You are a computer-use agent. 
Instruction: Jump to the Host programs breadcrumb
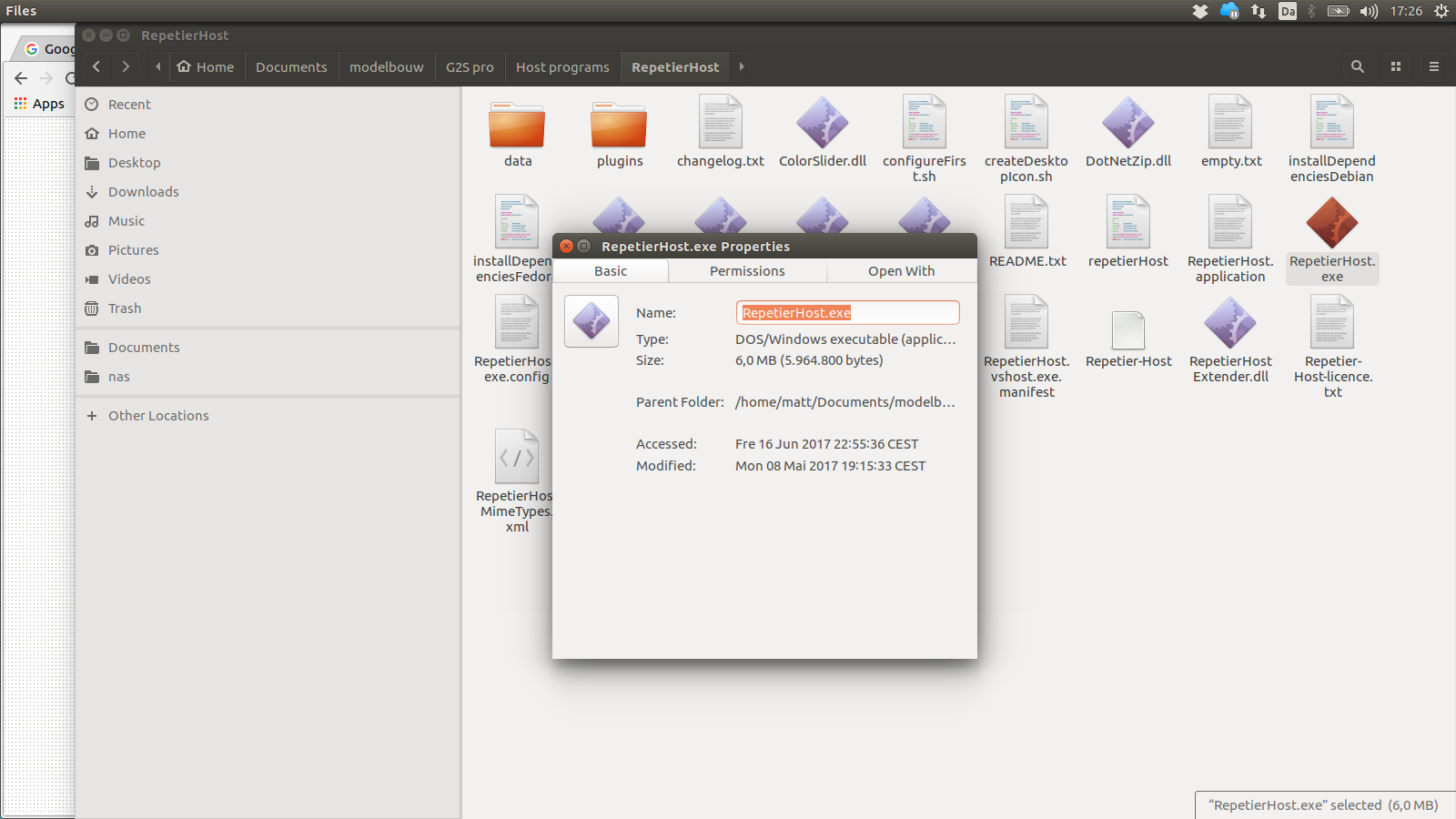pos(561,66)
